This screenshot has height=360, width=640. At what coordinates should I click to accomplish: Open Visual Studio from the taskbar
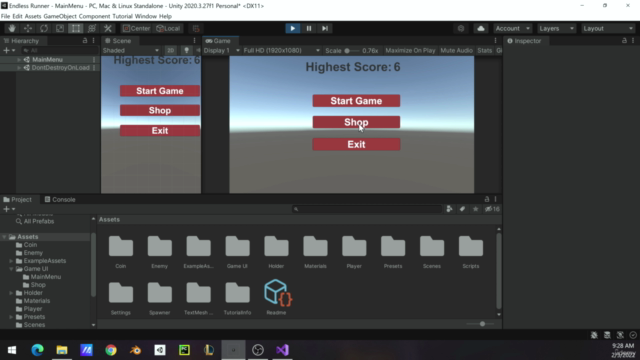[x=282, y=350]
